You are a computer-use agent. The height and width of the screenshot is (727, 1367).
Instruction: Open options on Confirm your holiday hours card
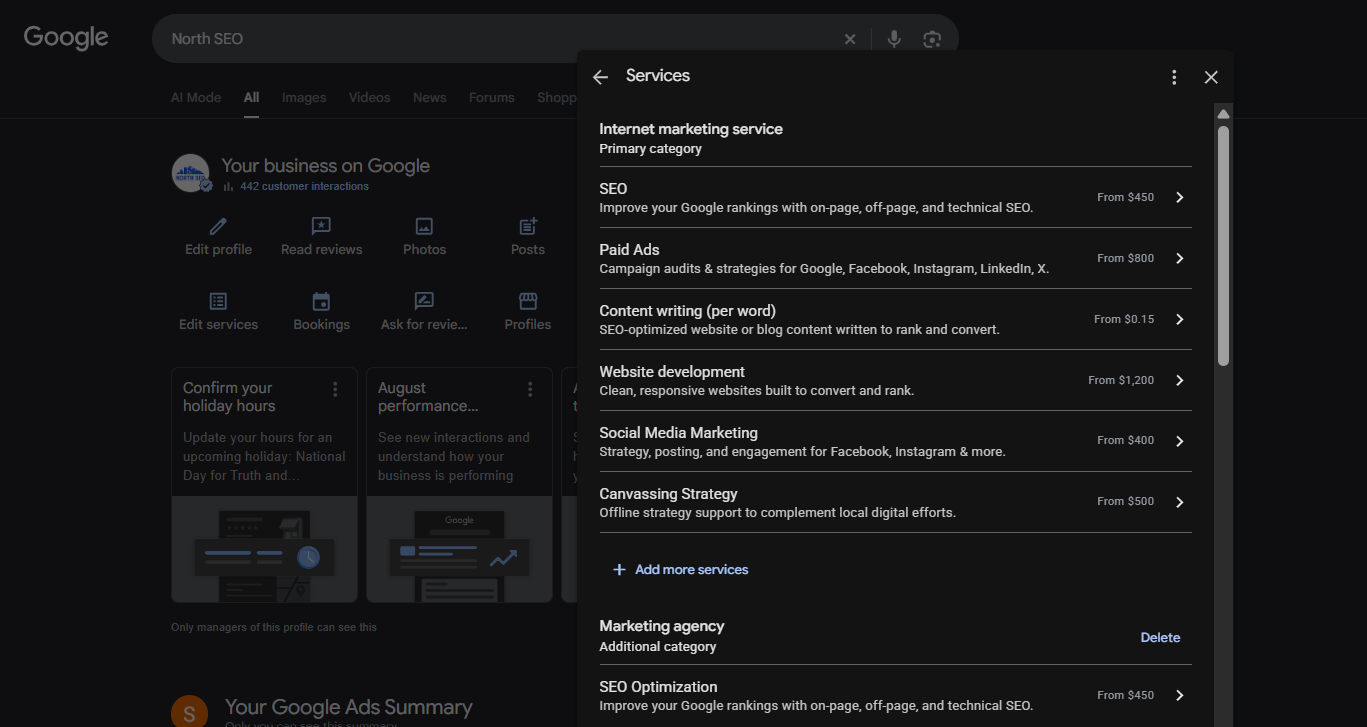[x=335, y=389]
